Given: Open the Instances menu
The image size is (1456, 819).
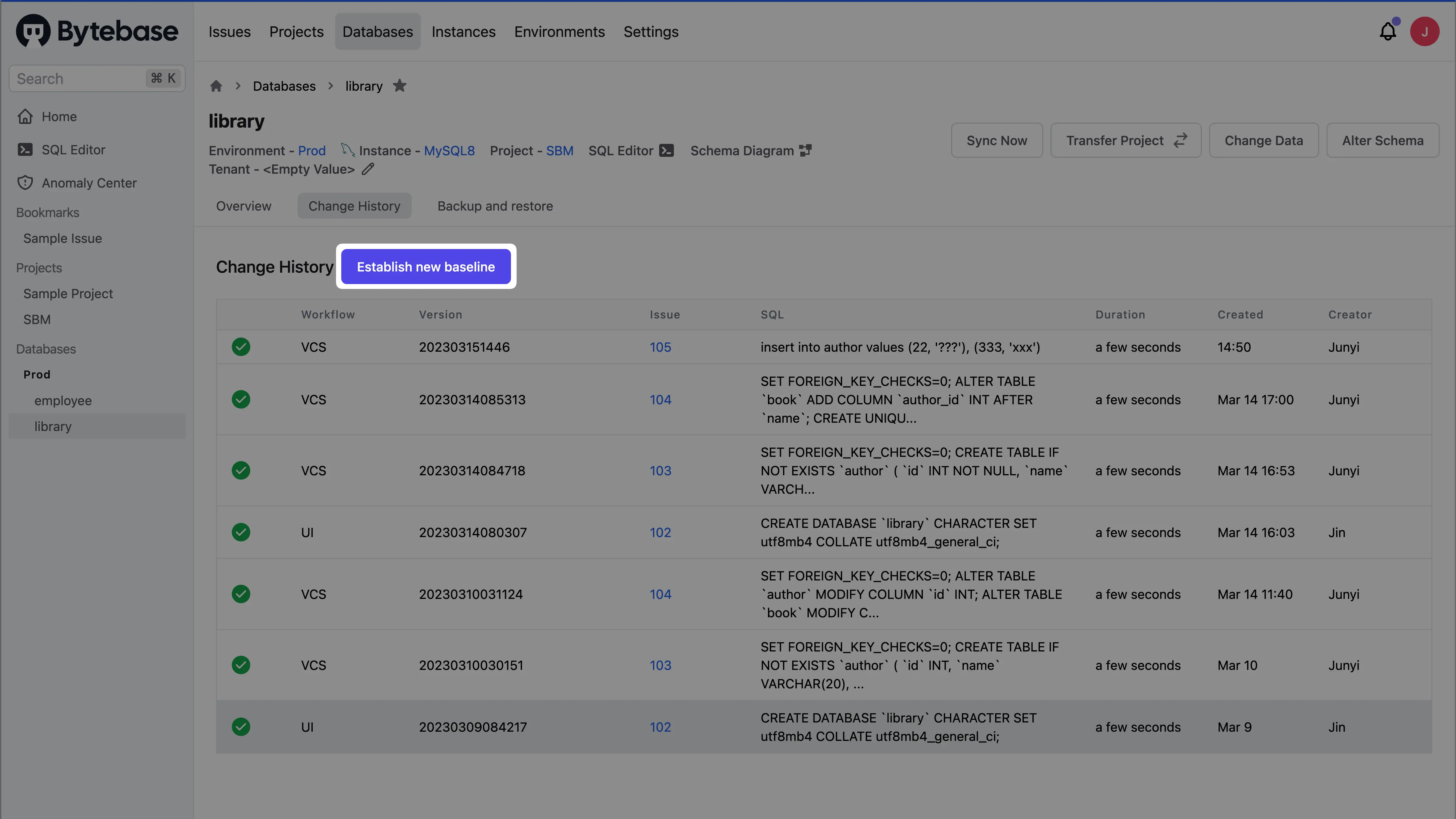Looking at the screenshot, I should pos(464,32).
